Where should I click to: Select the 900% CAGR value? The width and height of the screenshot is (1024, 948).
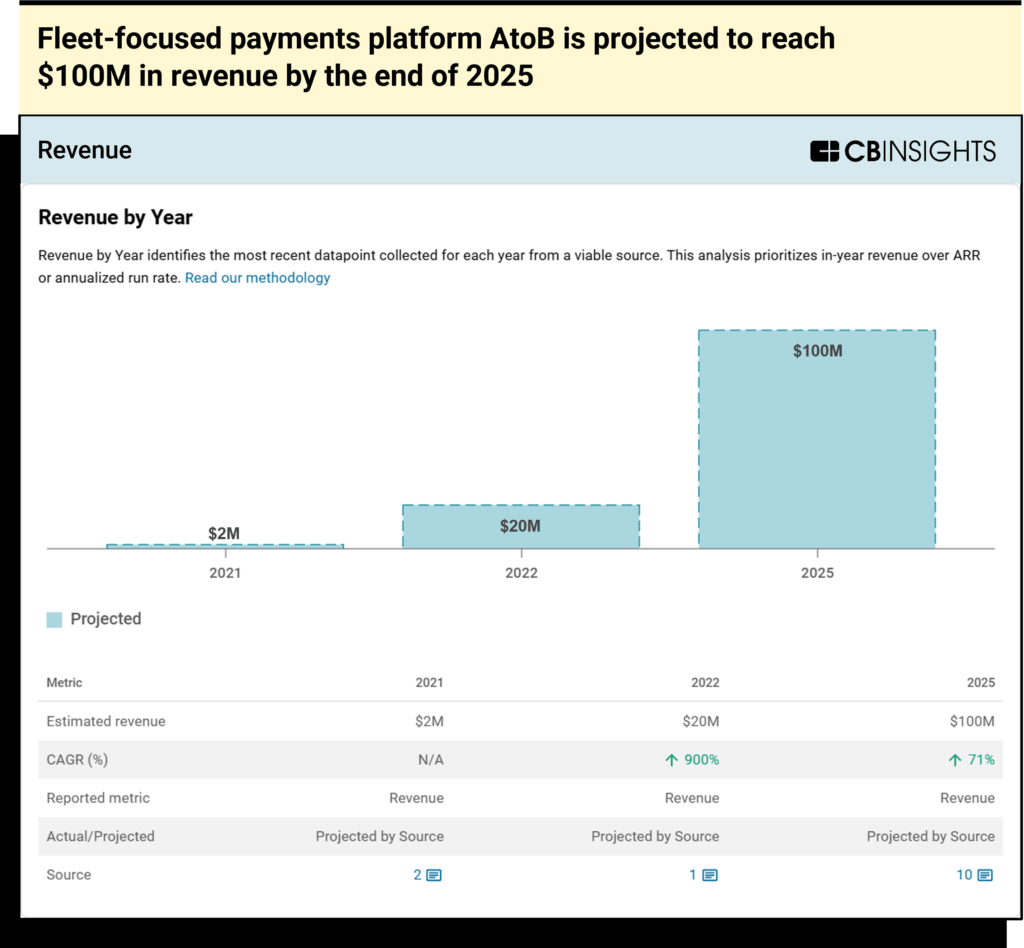tap(701, 760)
